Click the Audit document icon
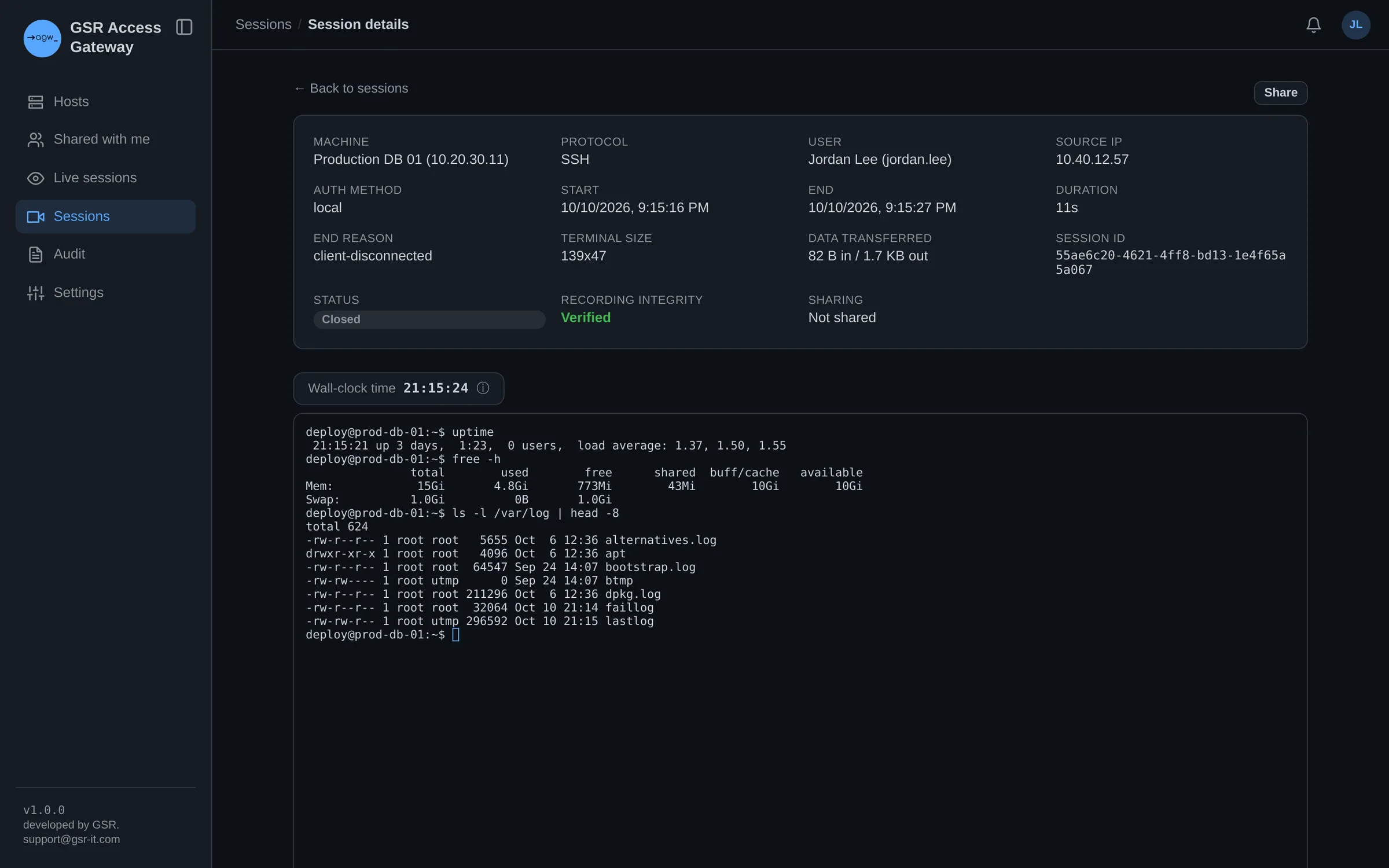The image size is (1389, 868). (35, 255)
